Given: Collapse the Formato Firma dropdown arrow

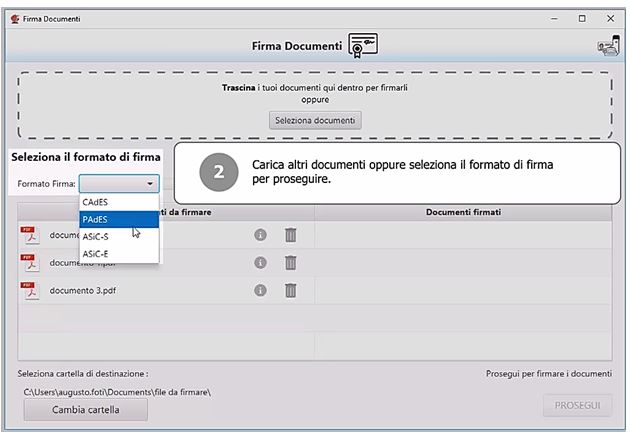Looking at the screenshot, I should click(x=150, y=184).
